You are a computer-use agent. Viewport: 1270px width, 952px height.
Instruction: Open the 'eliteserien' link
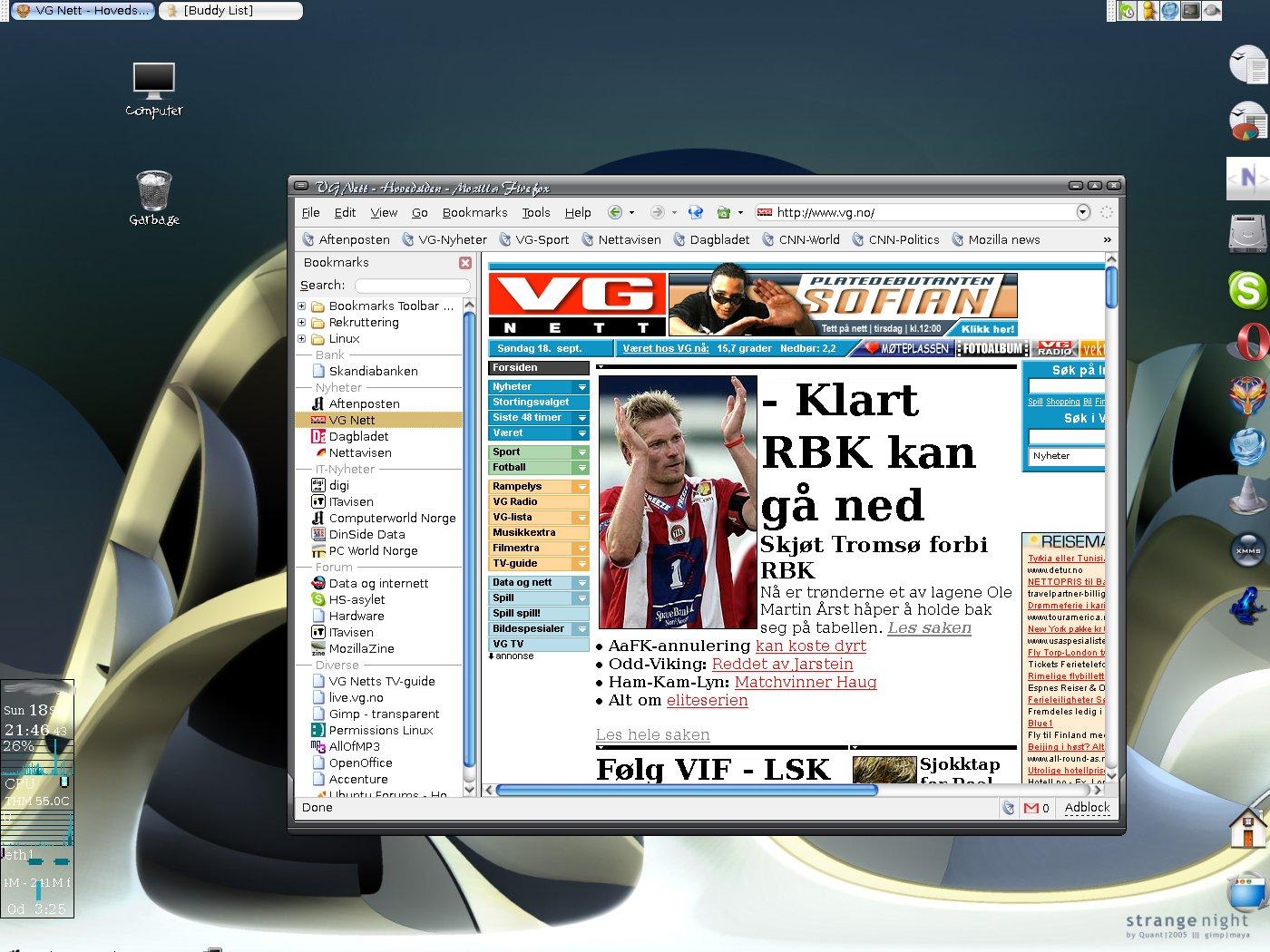tap(707, 700)
